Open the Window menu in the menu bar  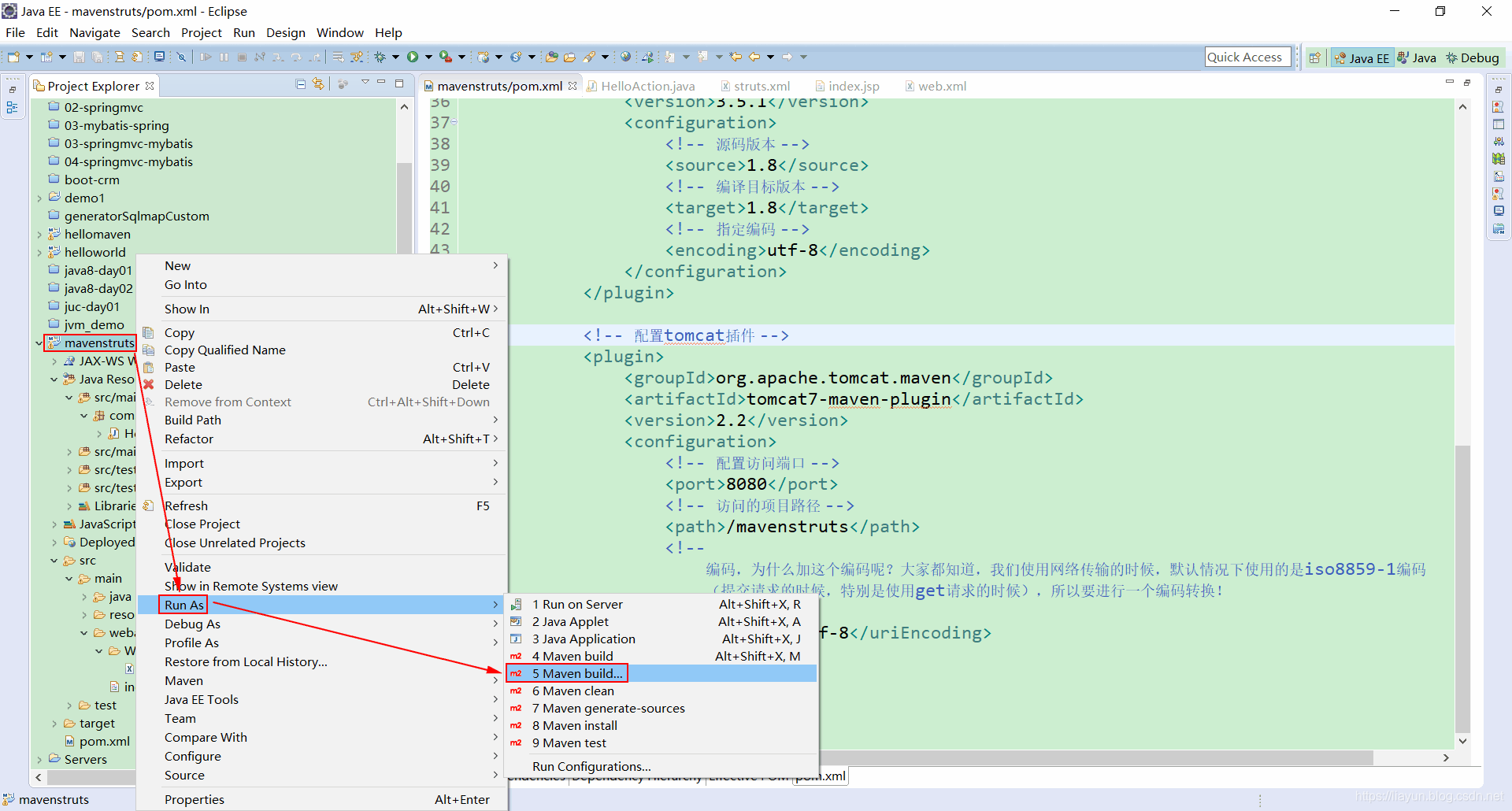coord(339,32)
